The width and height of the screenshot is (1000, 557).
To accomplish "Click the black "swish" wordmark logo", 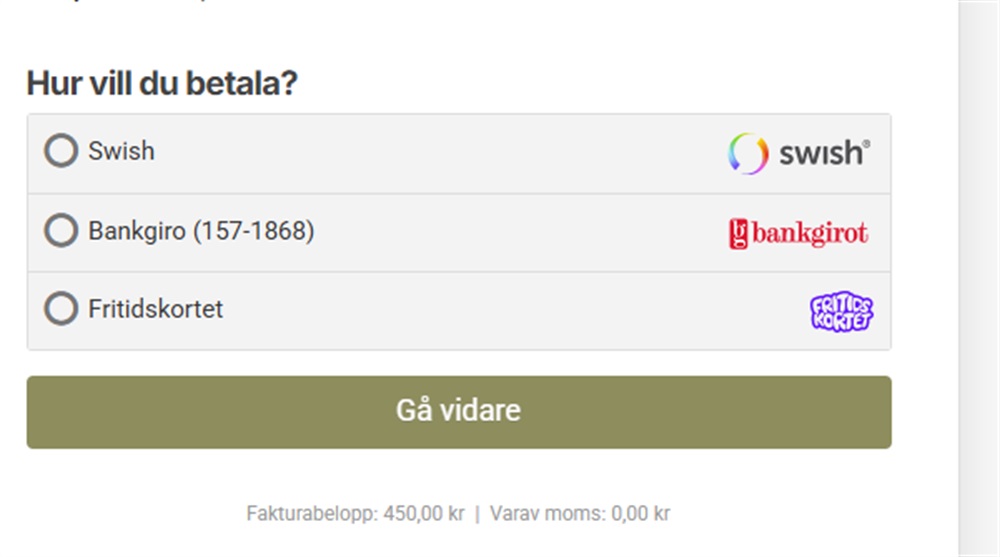I will coord(823,154).
